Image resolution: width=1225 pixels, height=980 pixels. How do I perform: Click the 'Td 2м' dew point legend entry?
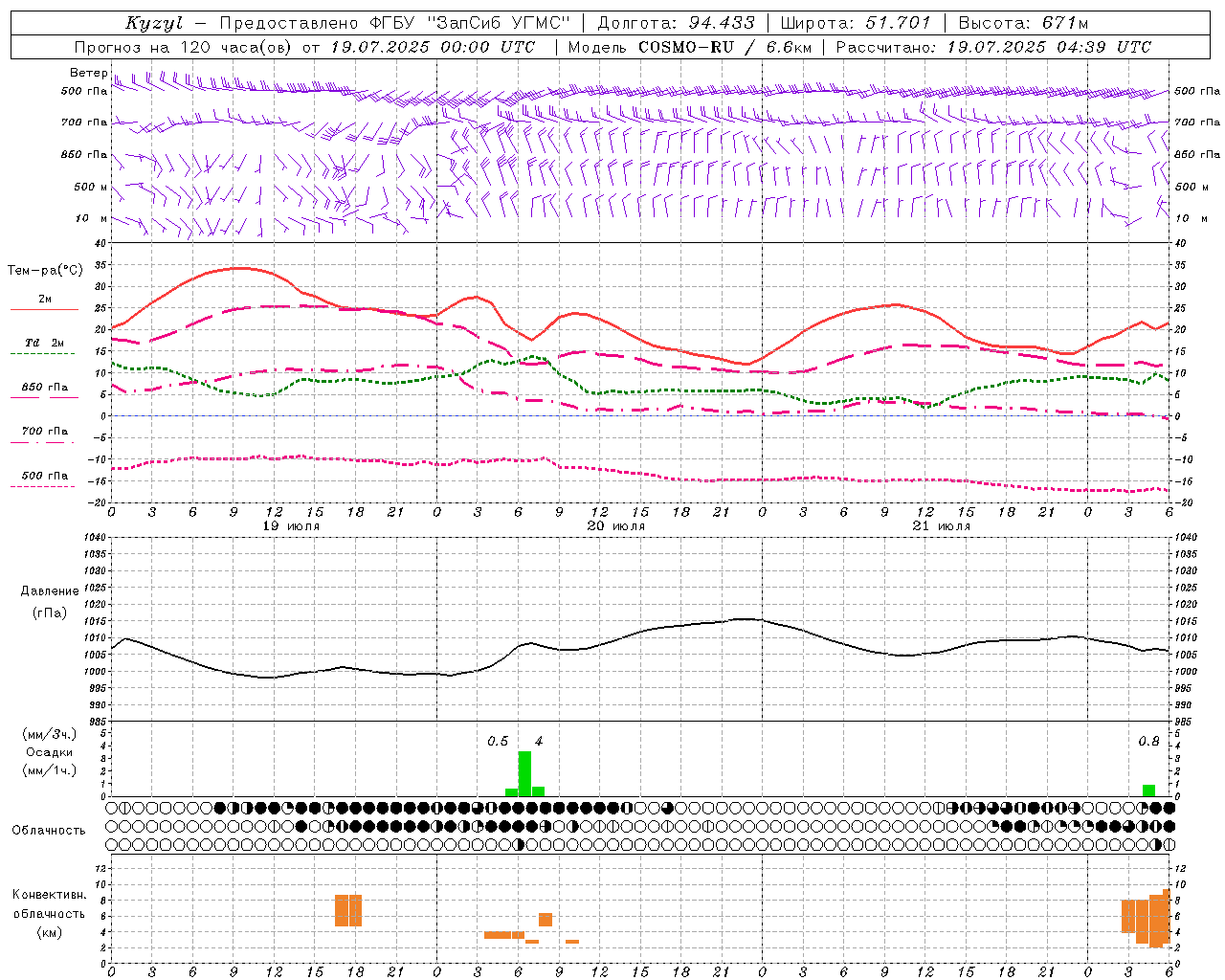coord(45,343)
